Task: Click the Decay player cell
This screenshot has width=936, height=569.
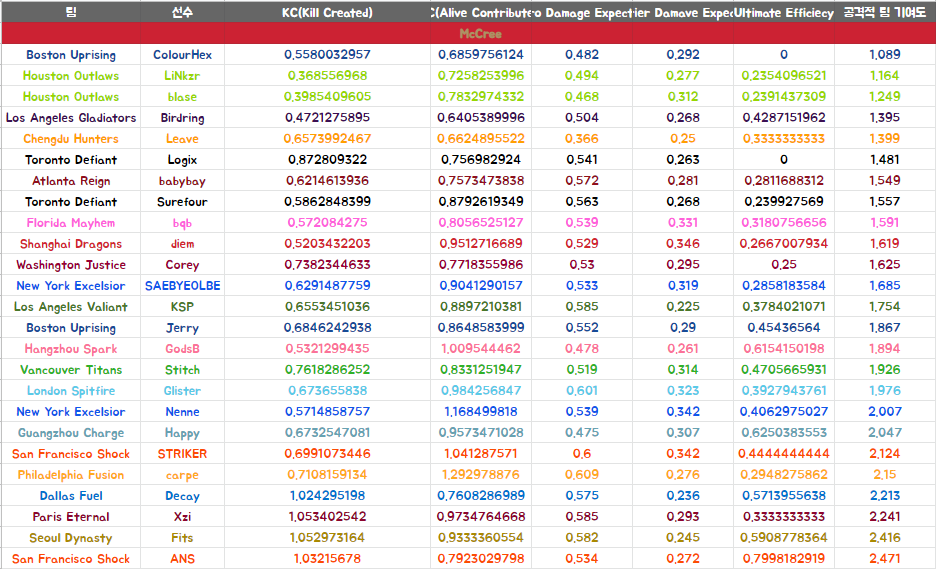Action: point(182,496)
